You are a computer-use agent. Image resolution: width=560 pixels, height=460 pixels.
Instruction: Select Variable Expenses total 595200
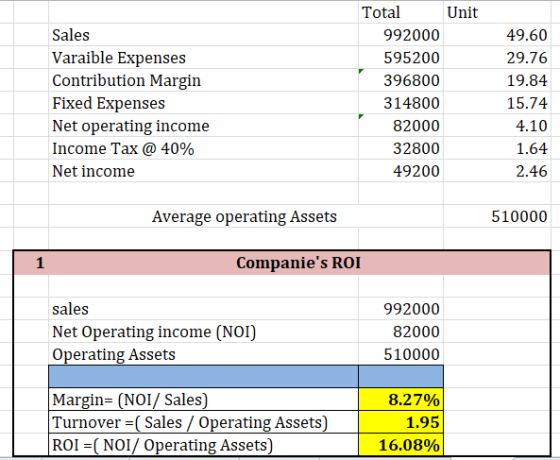(401, 58)
